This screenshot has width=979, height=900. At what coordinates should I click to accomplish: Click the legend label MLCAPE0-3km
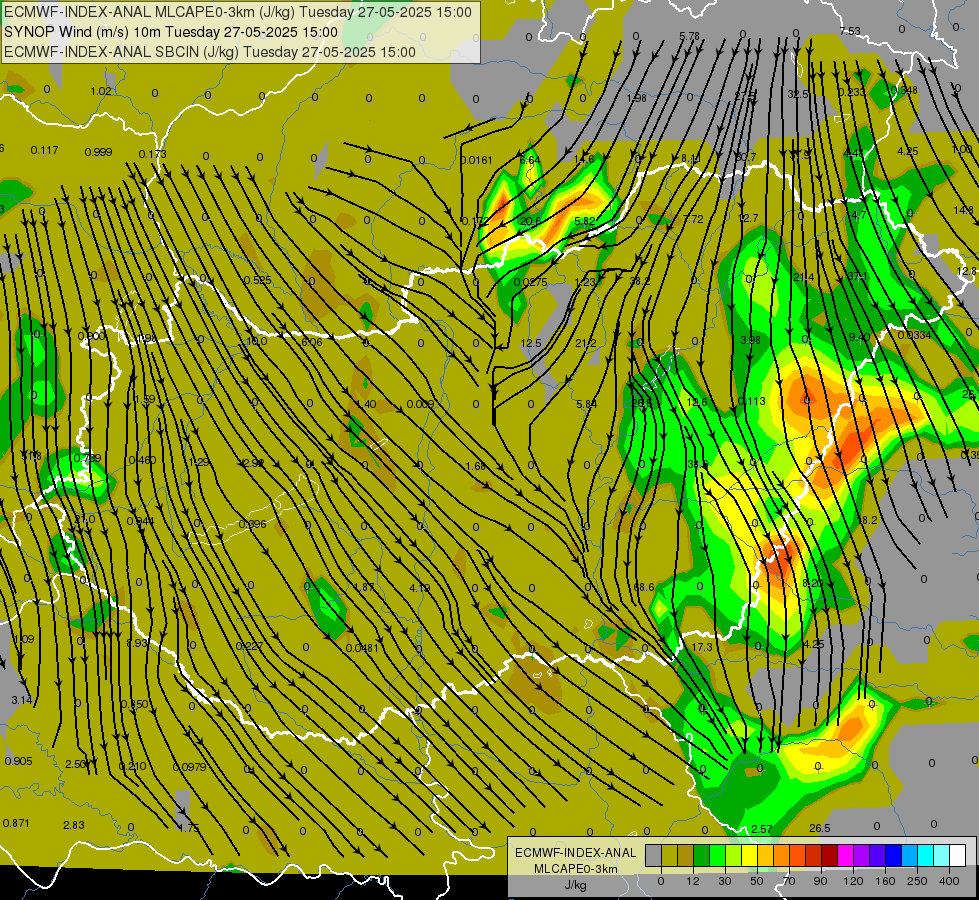(x=575, y=869)
